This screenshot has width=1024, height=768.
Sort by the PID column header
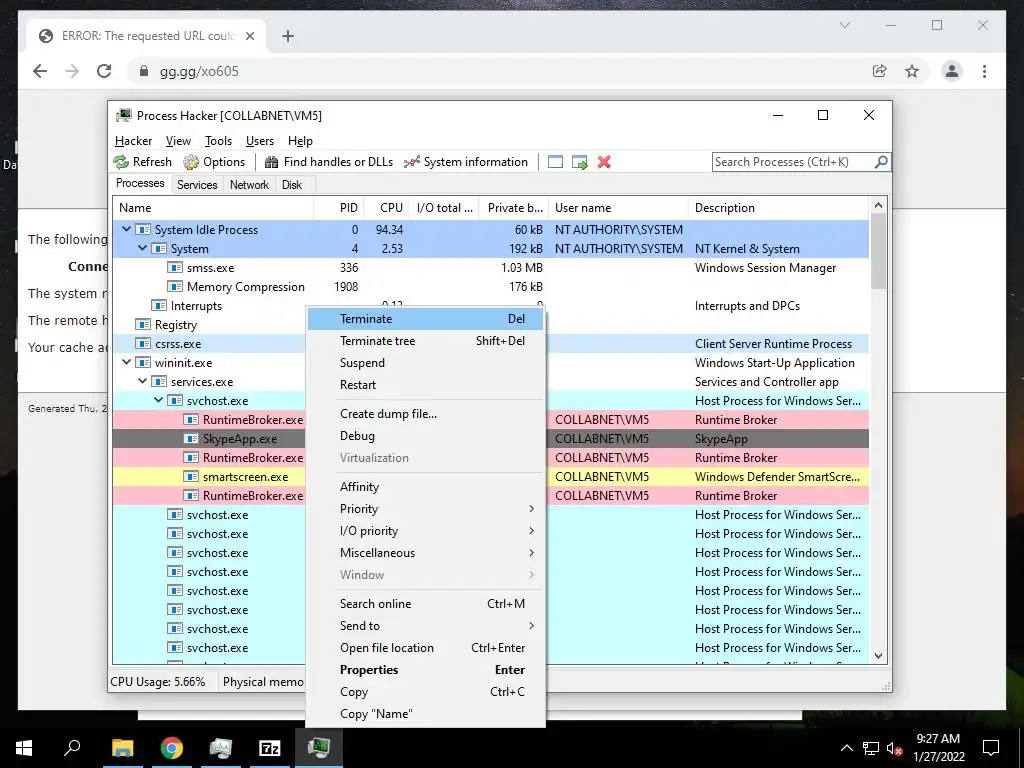point(339,208)
